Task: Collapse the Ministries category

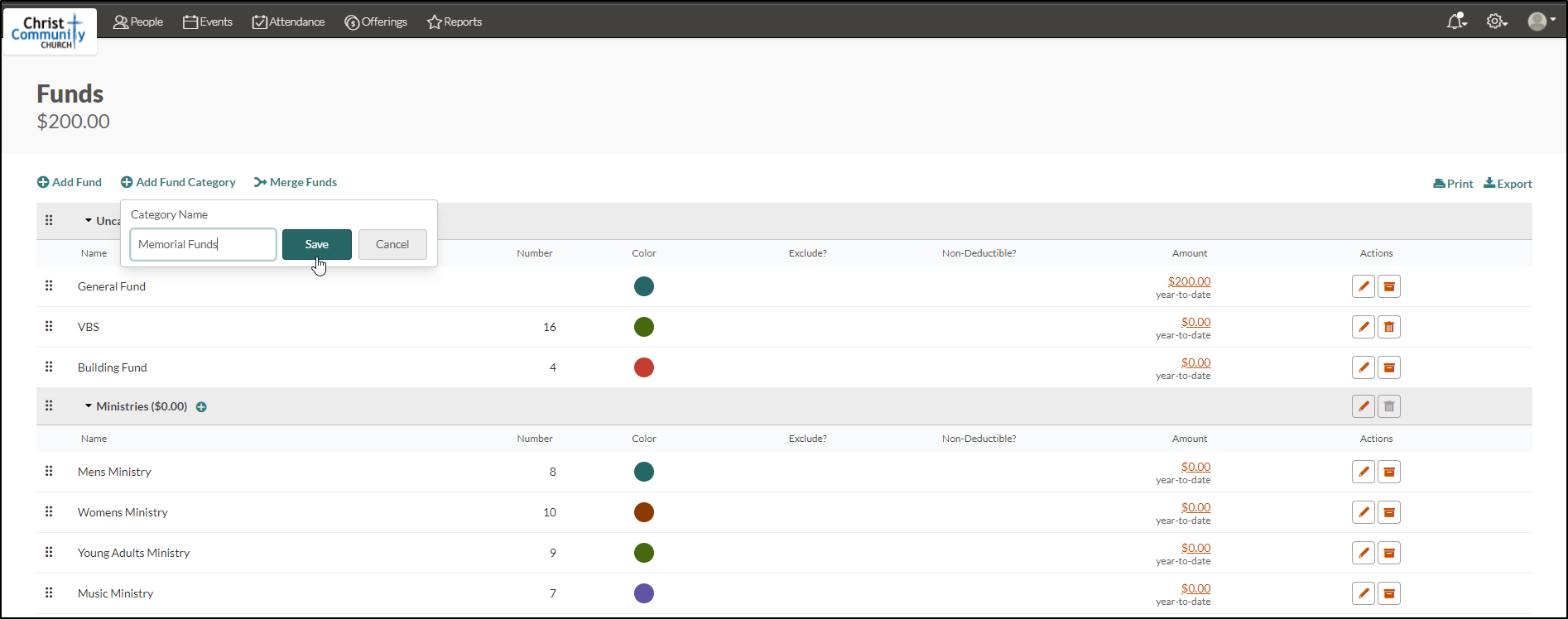Action: [88, 406]
